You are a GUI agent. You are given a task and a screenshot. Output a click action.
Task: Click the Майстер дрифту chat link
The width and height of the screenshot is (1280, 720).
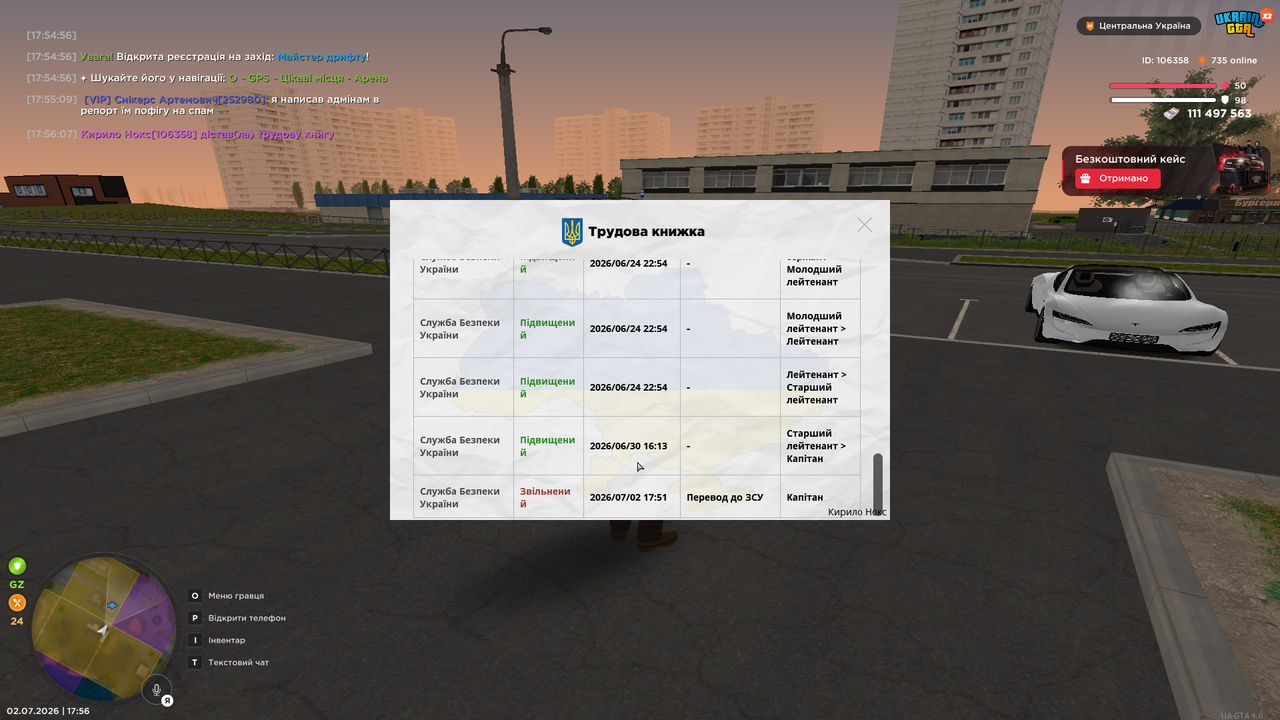321,57
